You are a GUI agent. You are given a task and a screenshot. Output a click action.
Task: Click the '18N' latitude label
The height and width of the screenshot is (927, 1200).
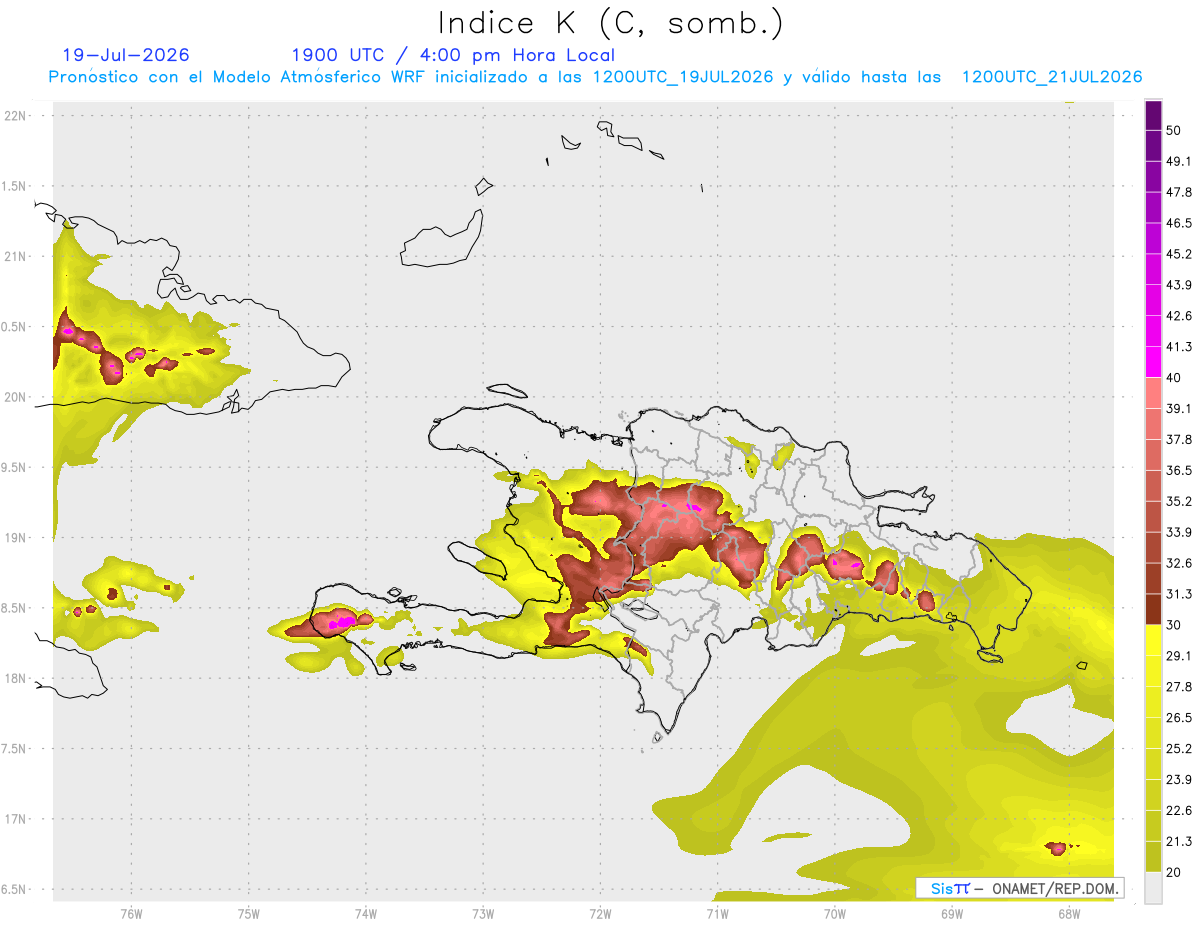coord(16,679)
